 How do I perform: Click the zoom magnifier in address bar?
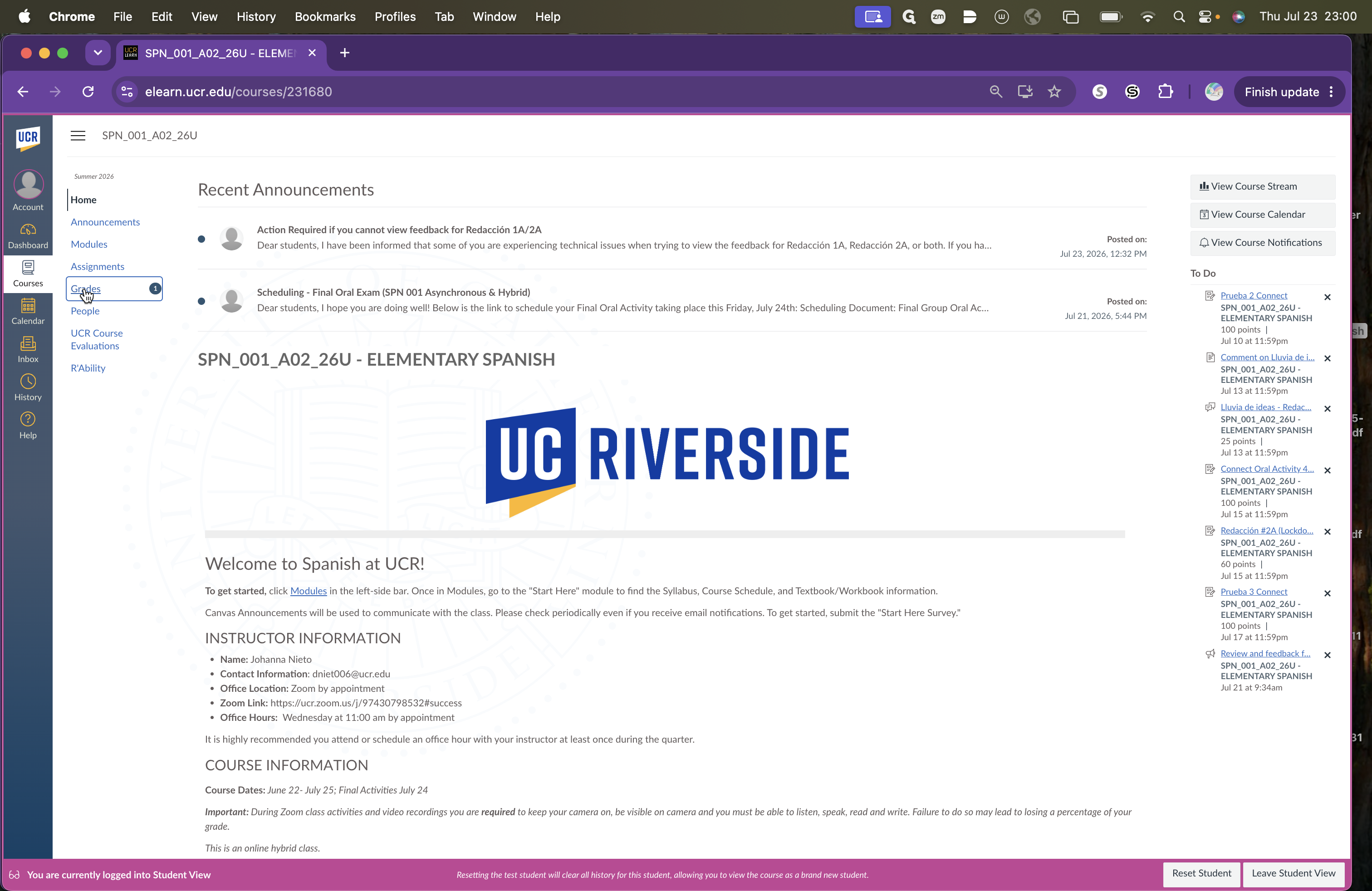pos(995,92)
